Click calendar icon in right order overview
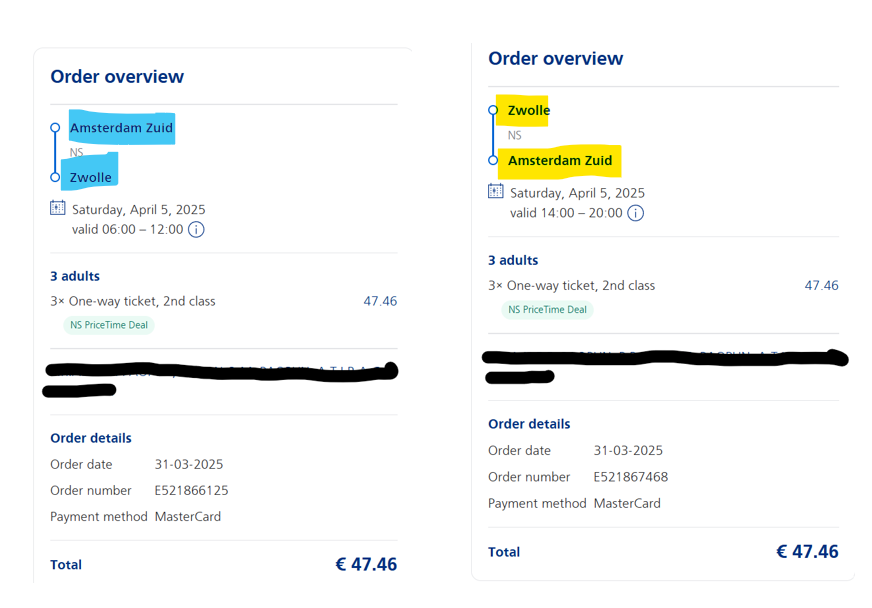Screen dimensions: 872x608 pos(496,191)
